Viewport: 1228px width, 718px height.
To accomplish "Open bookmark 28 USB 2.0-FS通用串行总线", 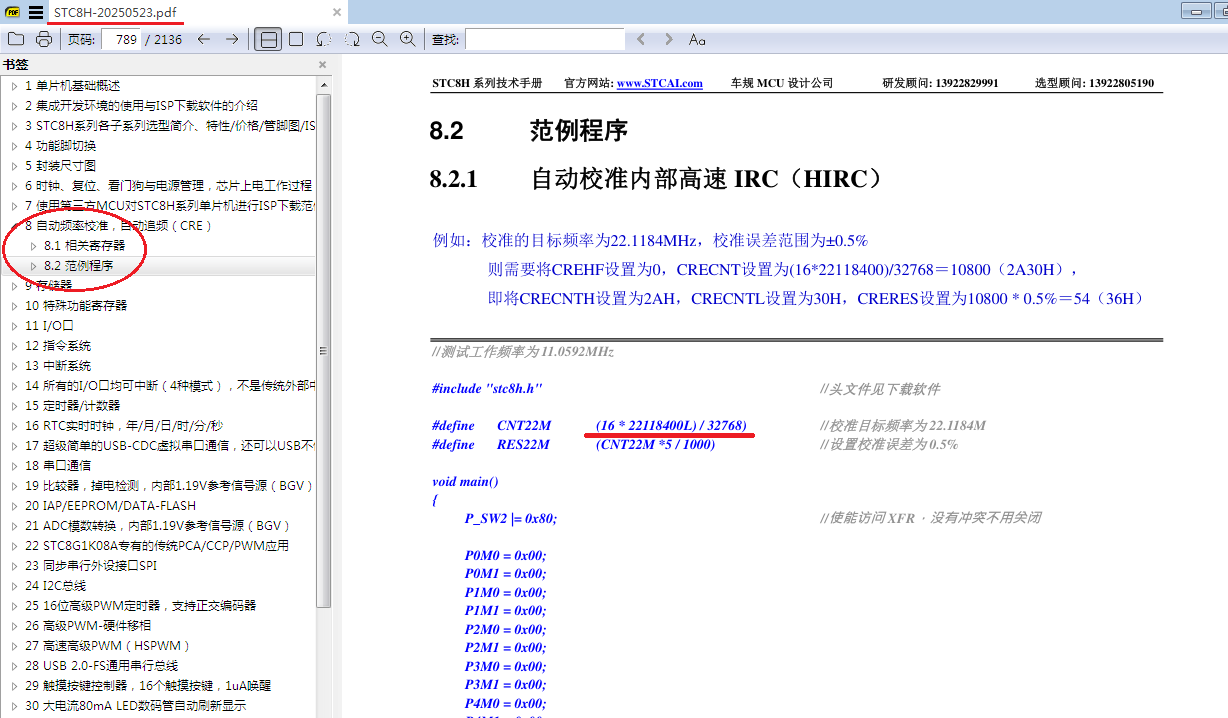I will pyautogui.click(x=102, y=665).
